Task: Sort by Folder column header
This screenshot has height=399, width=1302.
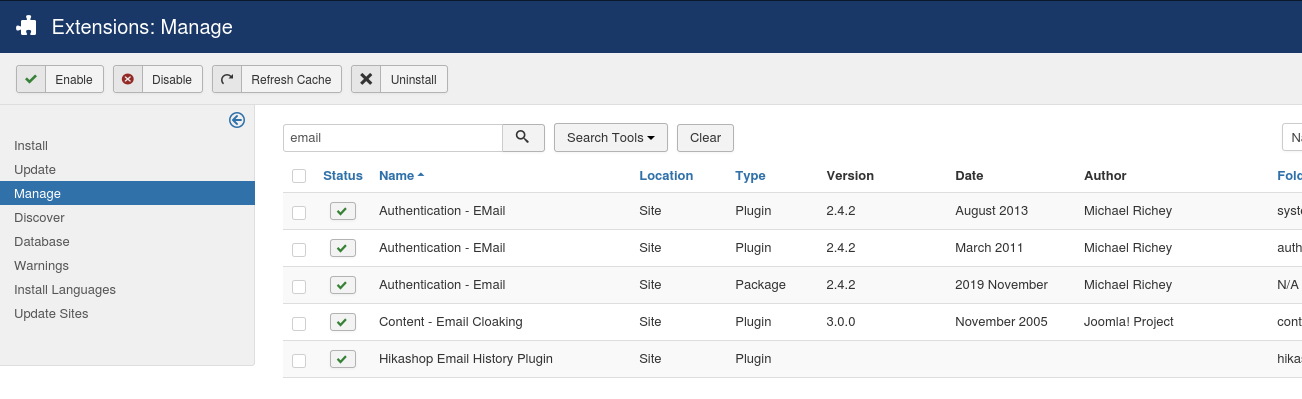Action: [1289, 175]
